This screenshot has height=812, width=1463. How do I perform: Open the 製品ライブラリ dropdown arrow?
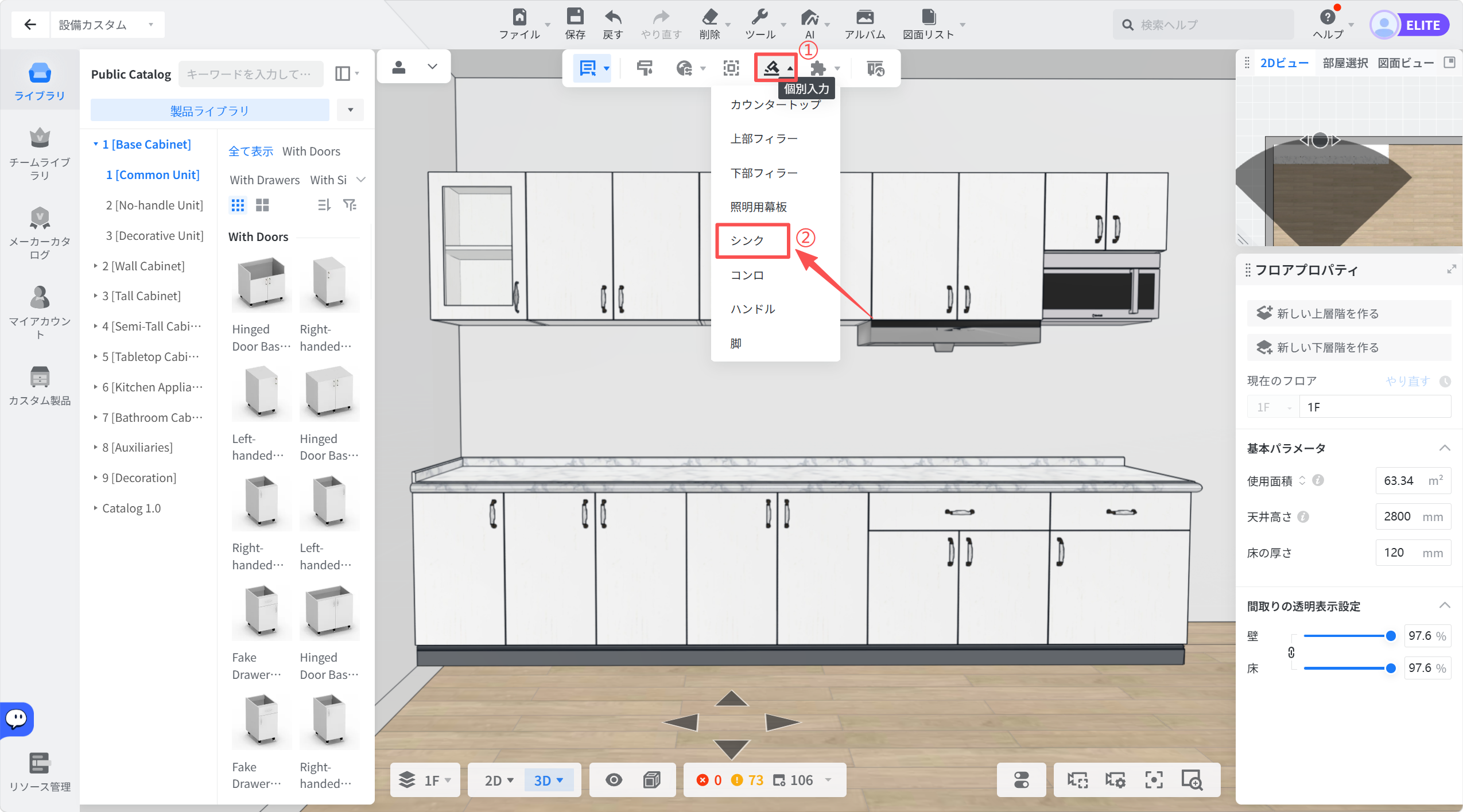point(350,110)
